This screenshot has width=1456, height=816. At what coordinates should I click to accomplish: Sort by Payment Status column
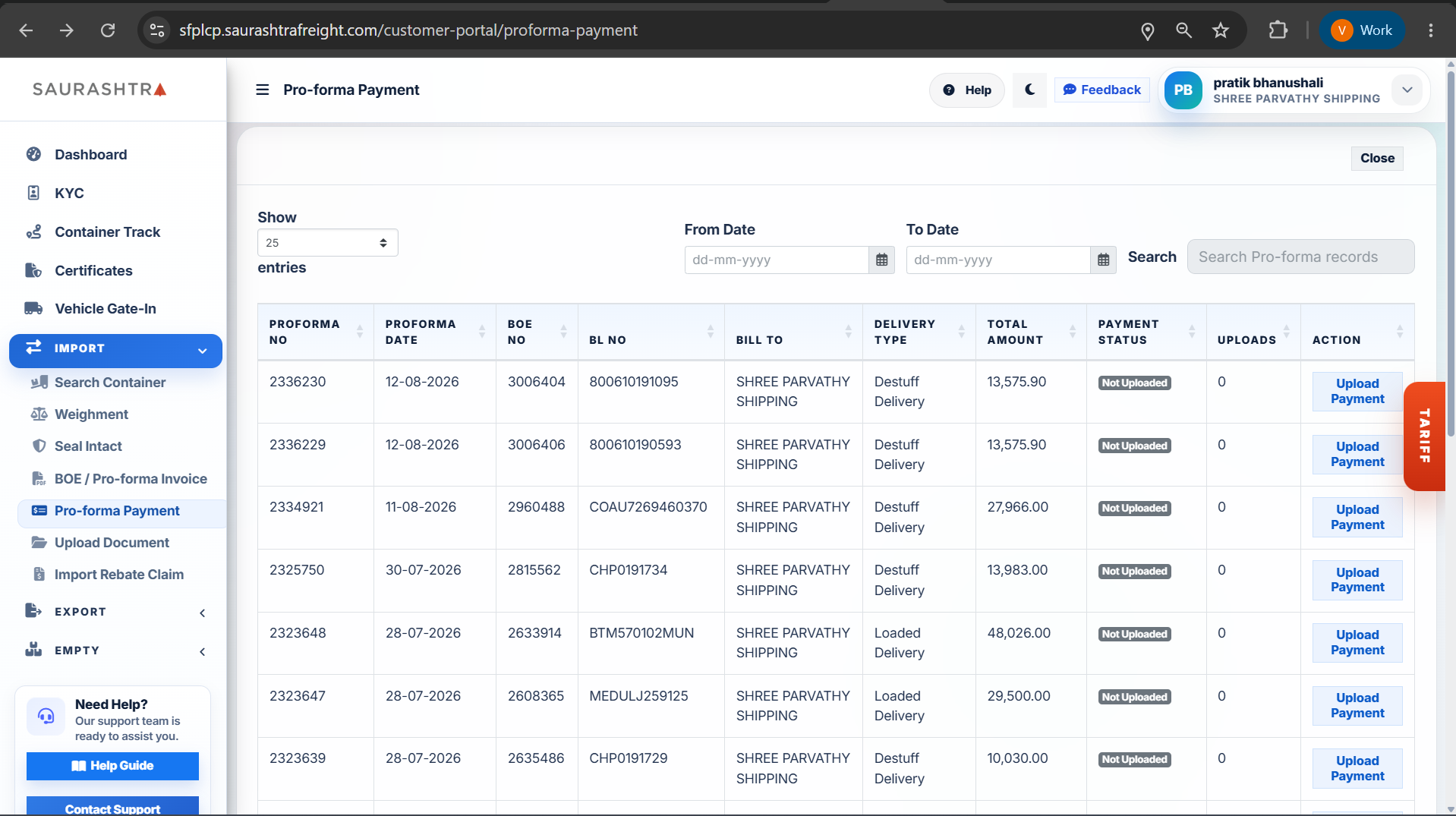[1146, 332]
